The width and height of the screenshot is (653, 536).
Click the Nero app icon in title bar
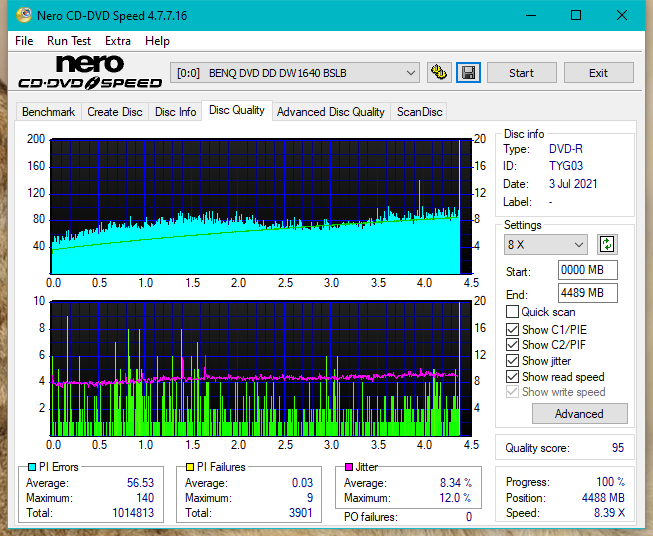point(24,15)
